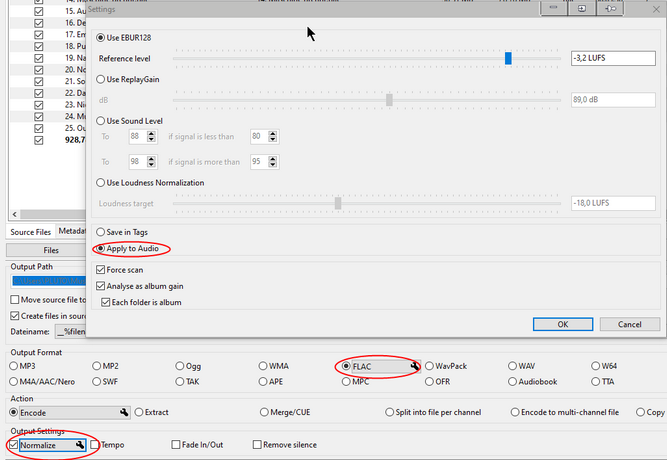Screen dimensions: 667x460
Task: Click the pin icon in Settings title bar
Action: click(610, 9)
